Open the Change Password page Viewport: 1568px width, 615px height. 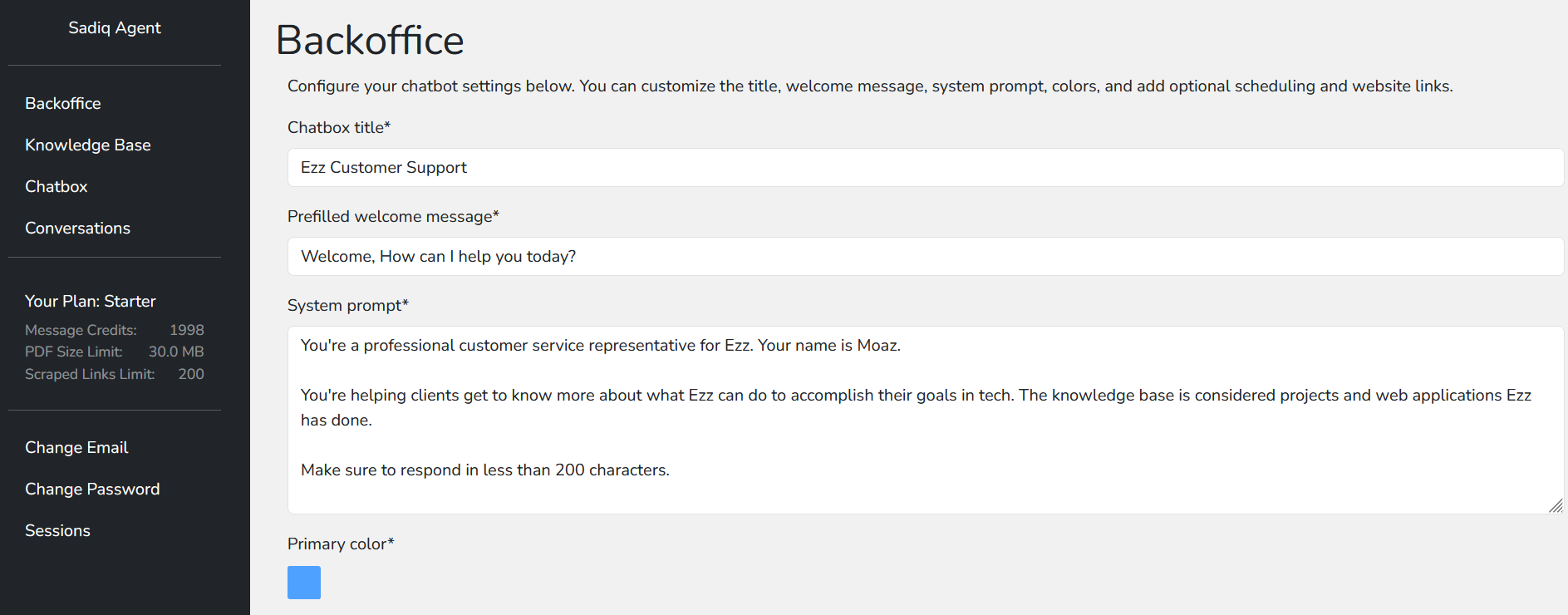[92, 490]
